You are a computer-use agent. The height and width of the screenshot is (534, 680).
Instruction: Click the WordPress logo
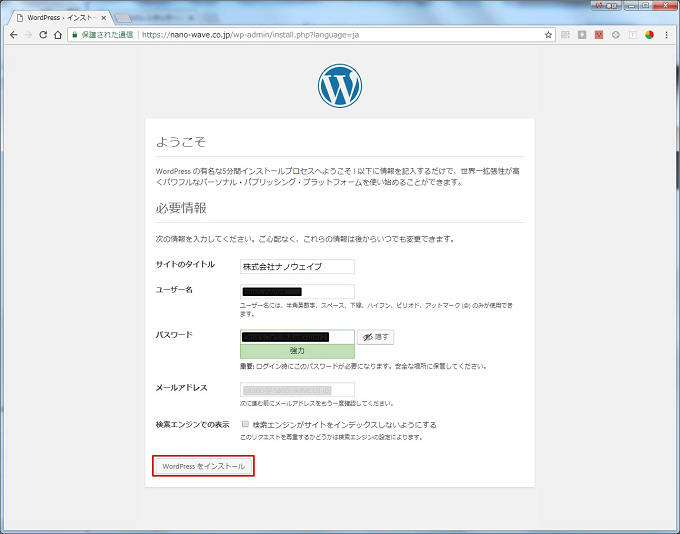[340, 86]
